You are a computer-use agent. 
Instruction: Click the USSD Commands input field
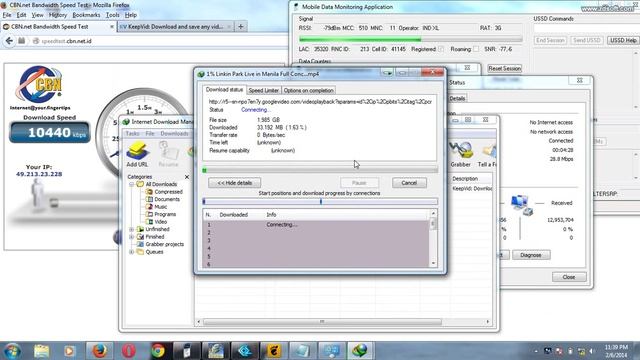(x=587, y=28)
